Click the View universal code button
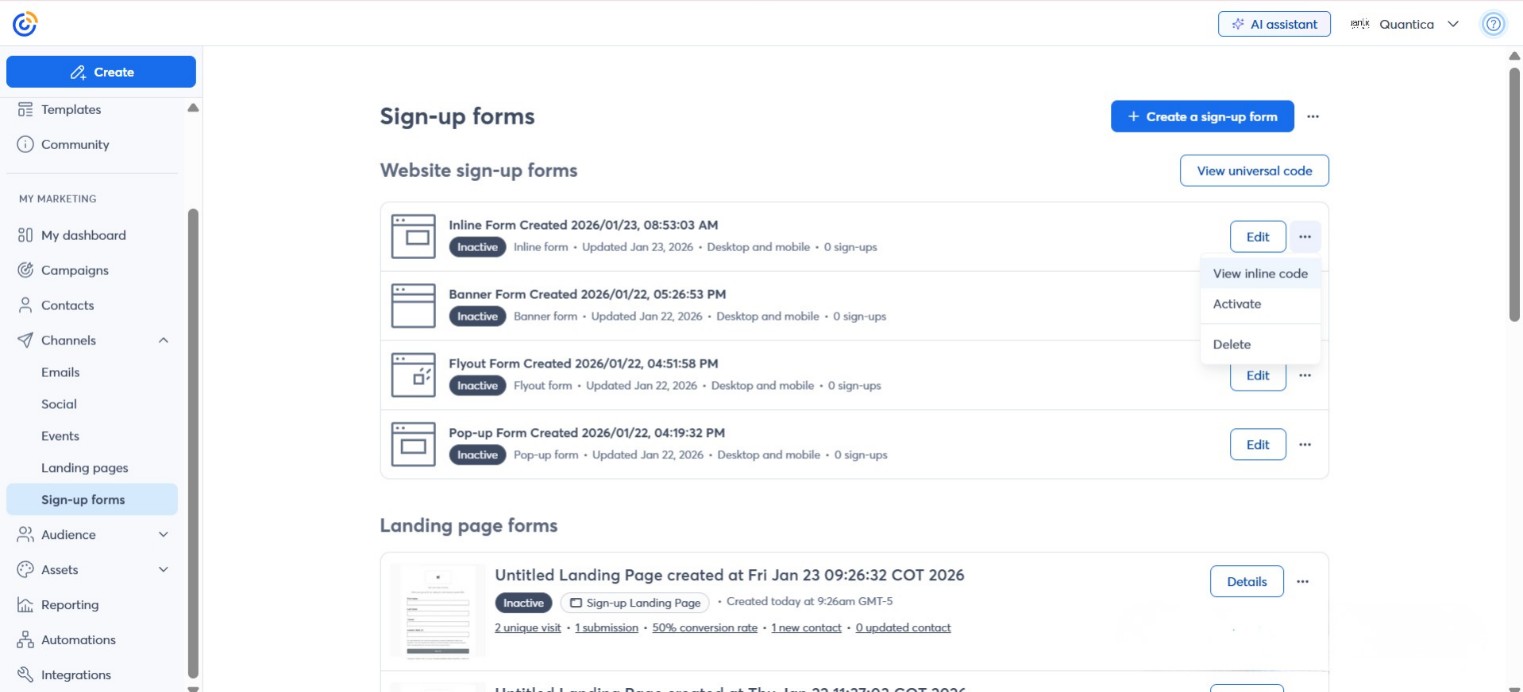The width and height of the screenshot is (1523, 692). (x=1254, y=171)
